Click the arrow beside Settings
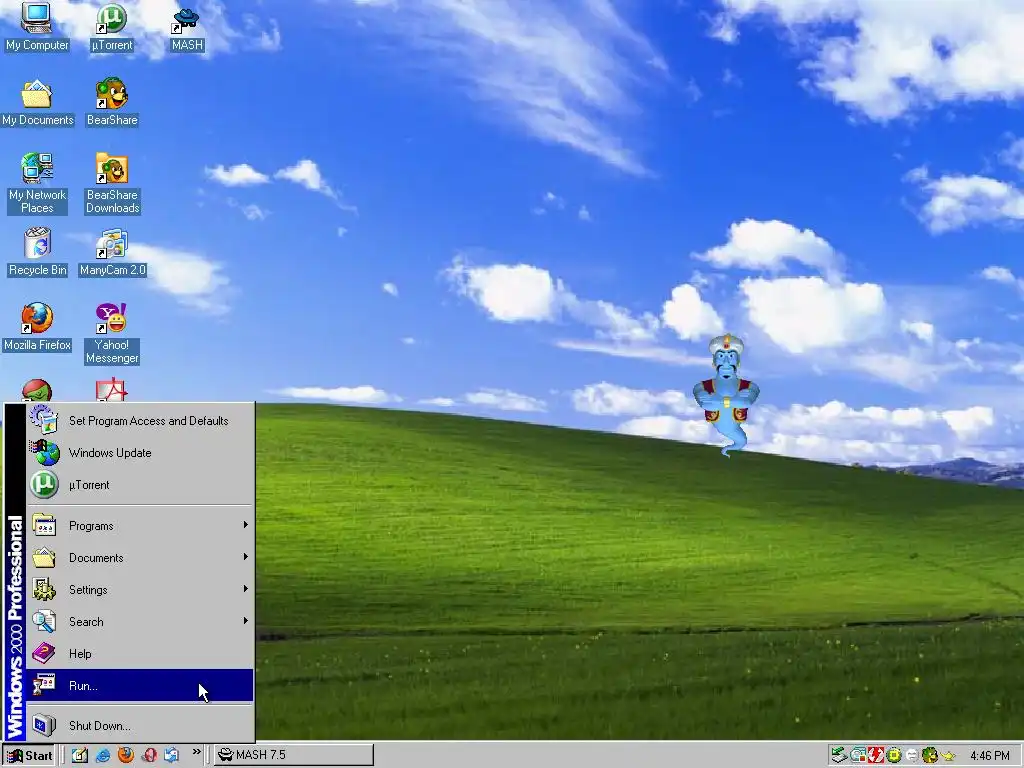Viewport: 1024px width, 768px height. [246, 588]
